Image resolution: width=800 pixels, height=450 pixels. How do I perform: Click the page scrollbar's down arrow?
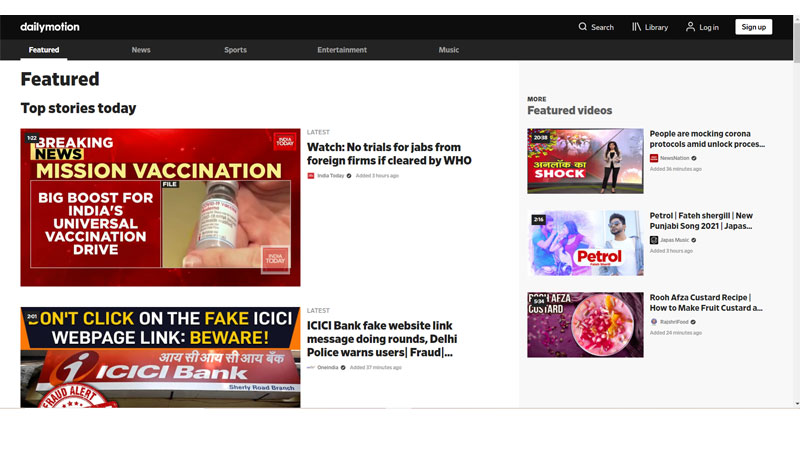796,404
